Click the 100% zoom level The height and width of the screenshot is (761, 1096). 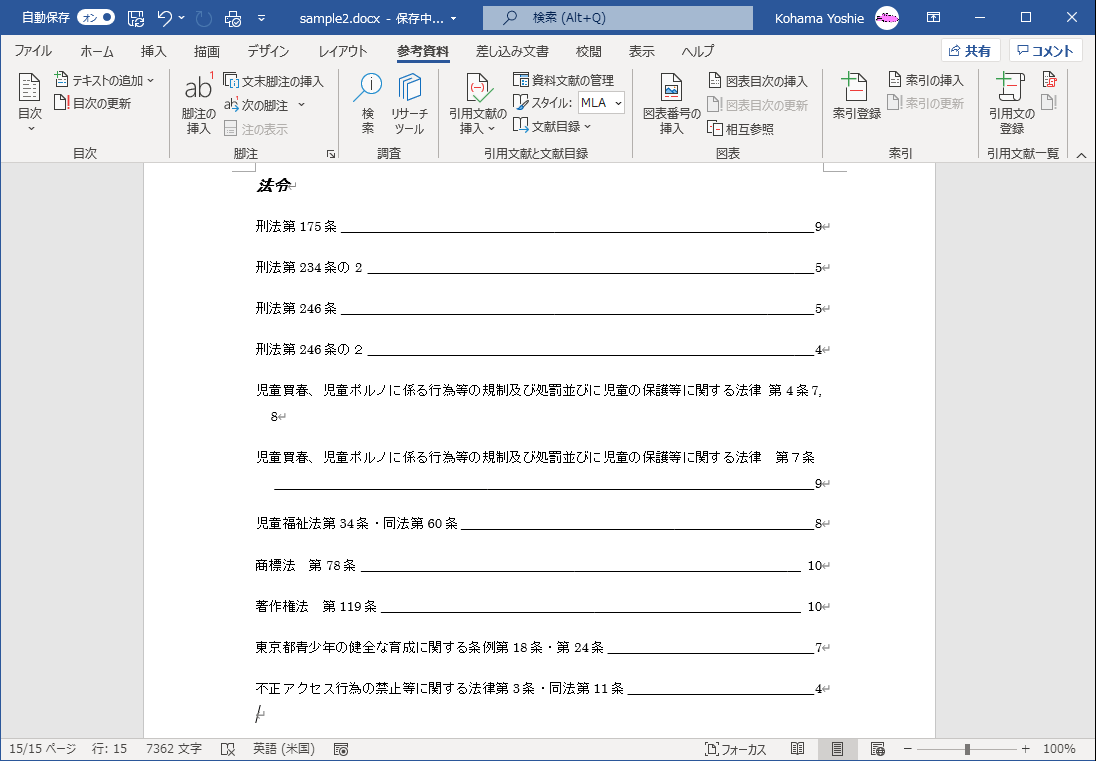[1059, 749]
